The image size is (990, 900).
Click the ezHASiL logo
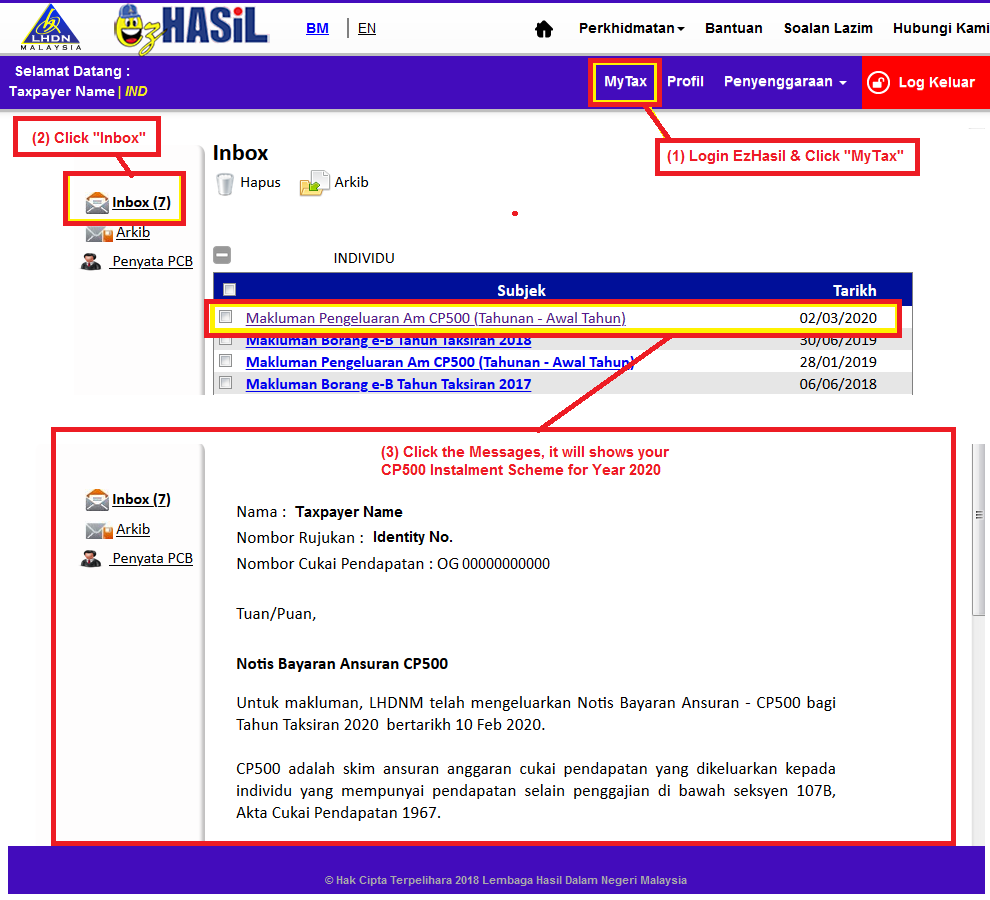click(191, 28)
